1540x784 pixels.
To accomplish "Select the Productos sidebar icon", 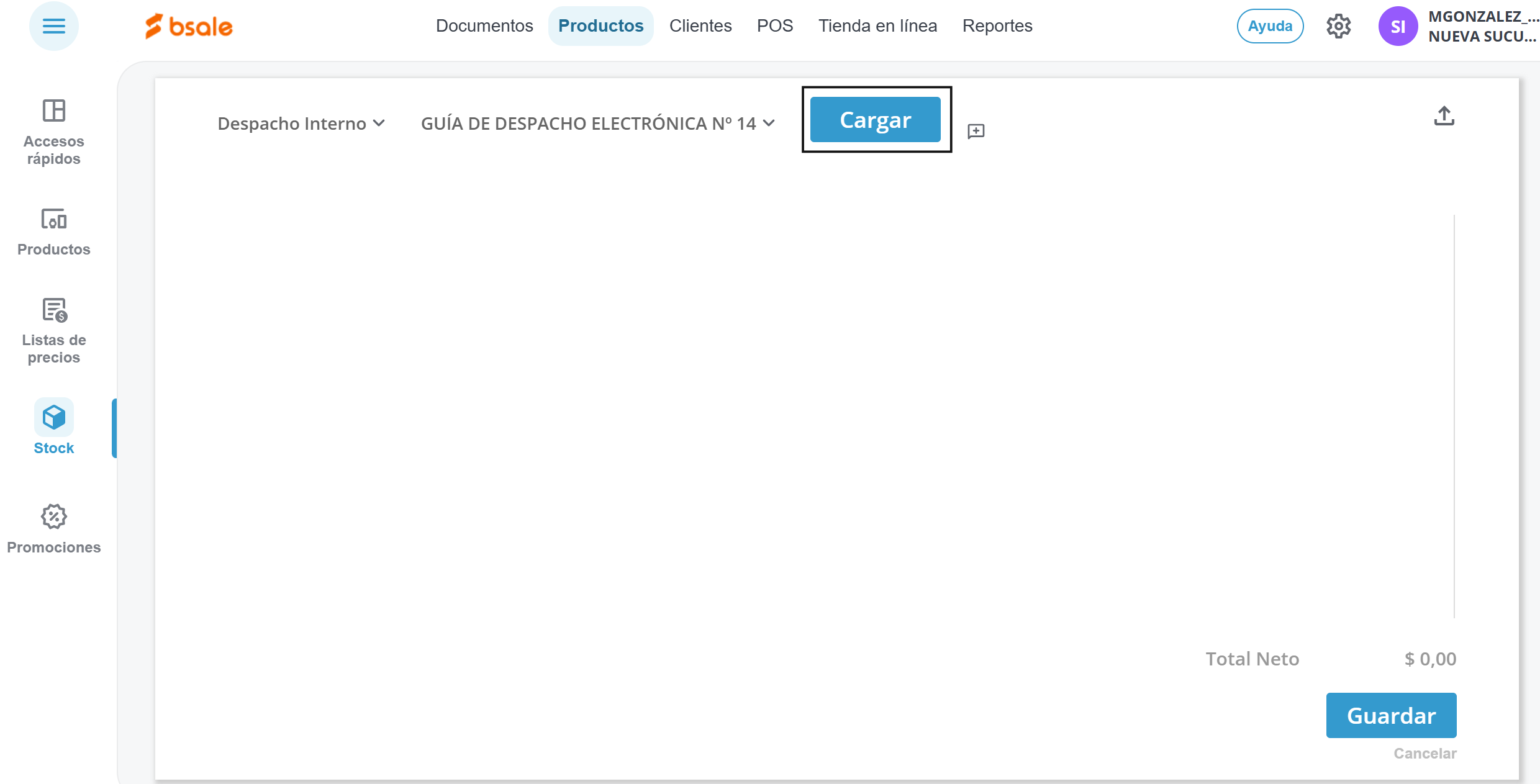I will point(54,232).
